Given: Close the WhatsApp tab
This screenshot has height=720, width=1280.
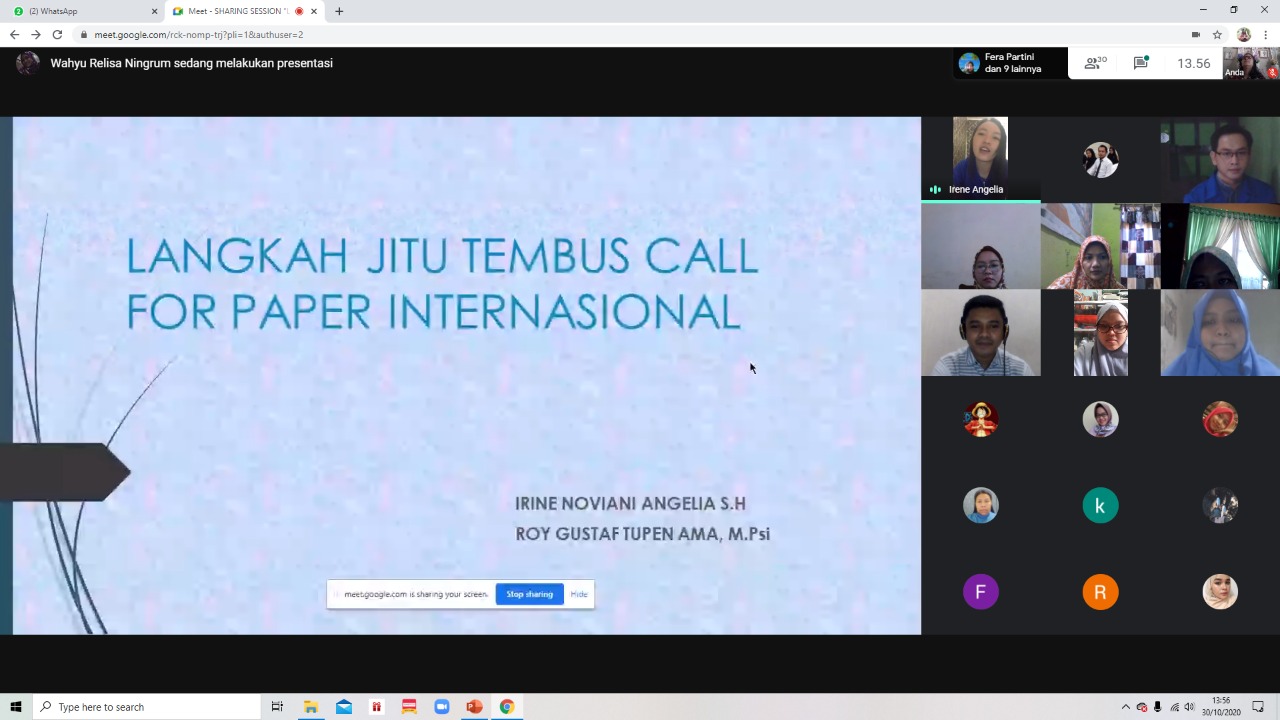Looking at the screenshot, I should [154, 11].
